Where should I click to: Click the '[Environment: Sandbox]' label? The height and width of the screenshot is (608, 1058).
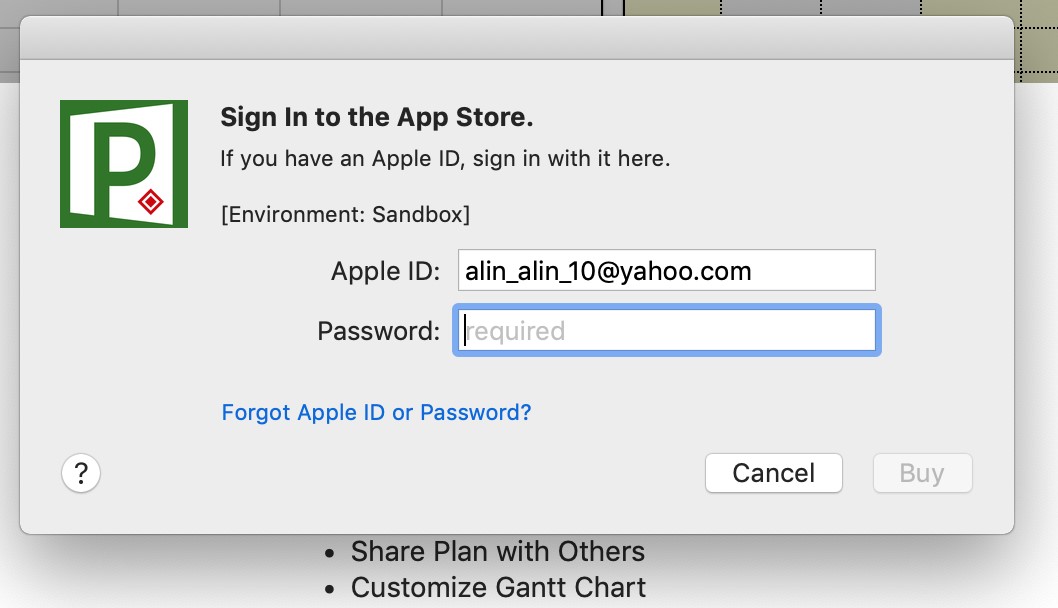(345, 215)
